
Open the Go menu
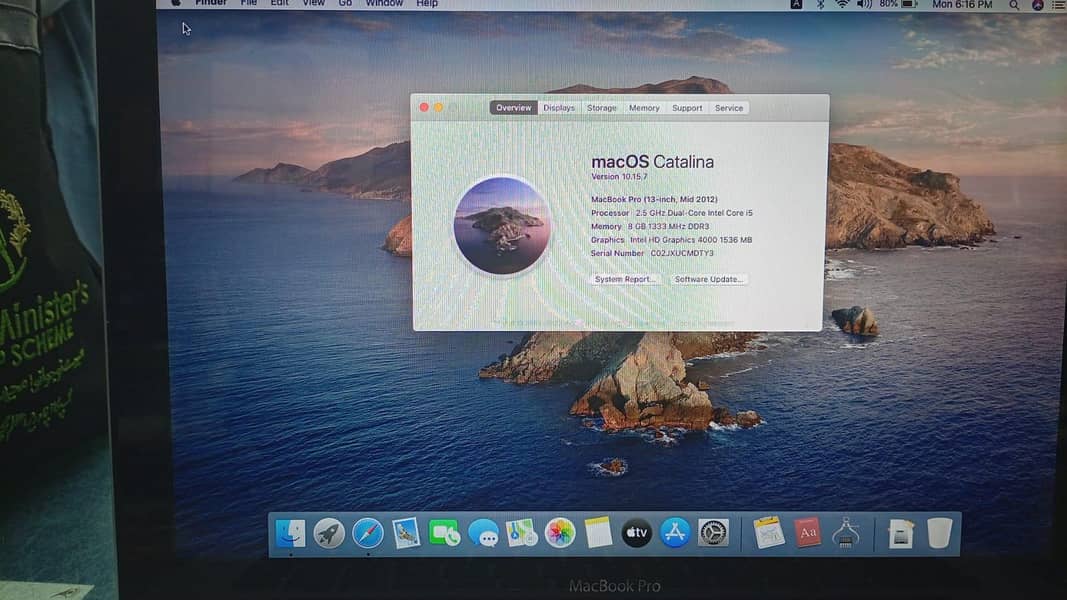[345, 3]
